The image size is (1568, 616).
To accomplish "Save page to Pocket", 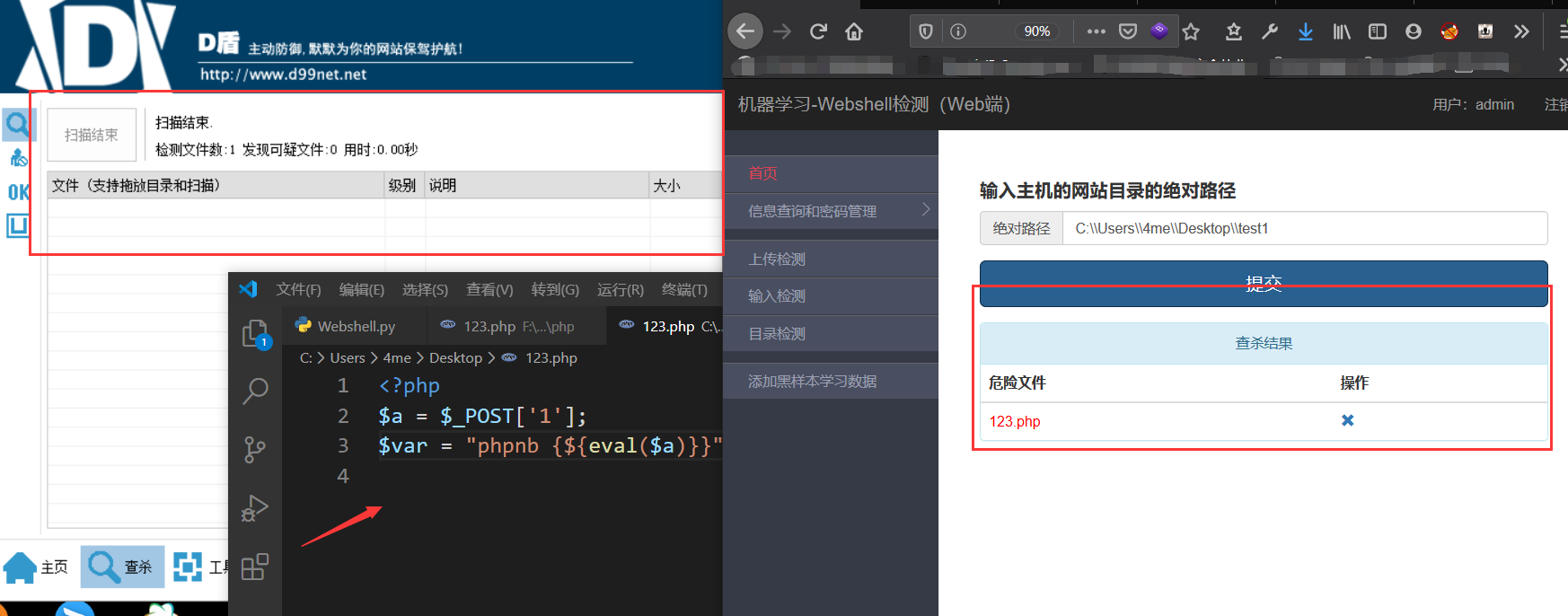I will coord(1128,31).
